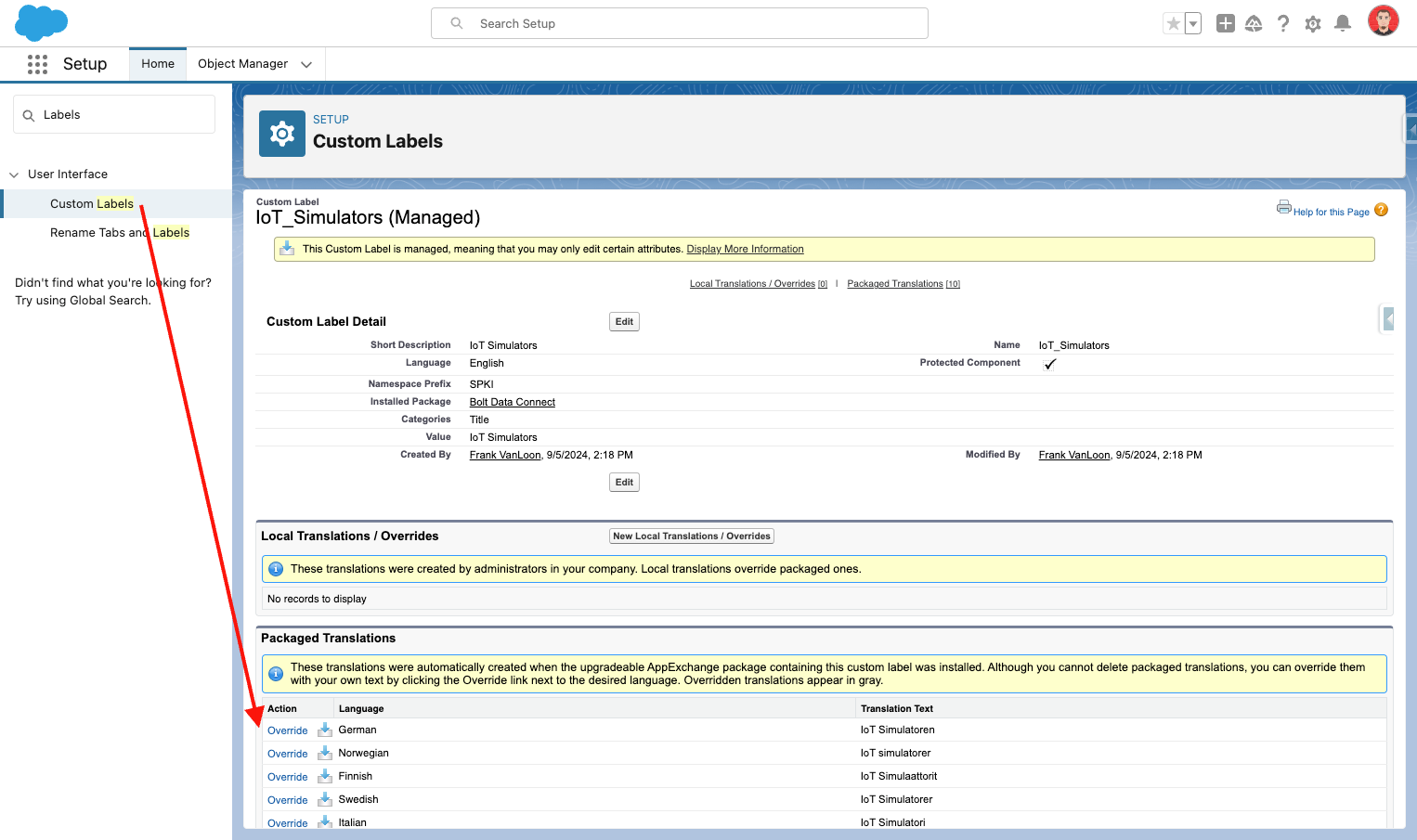Open Rename Tabs and Labels in sidebar

(120, 233)
